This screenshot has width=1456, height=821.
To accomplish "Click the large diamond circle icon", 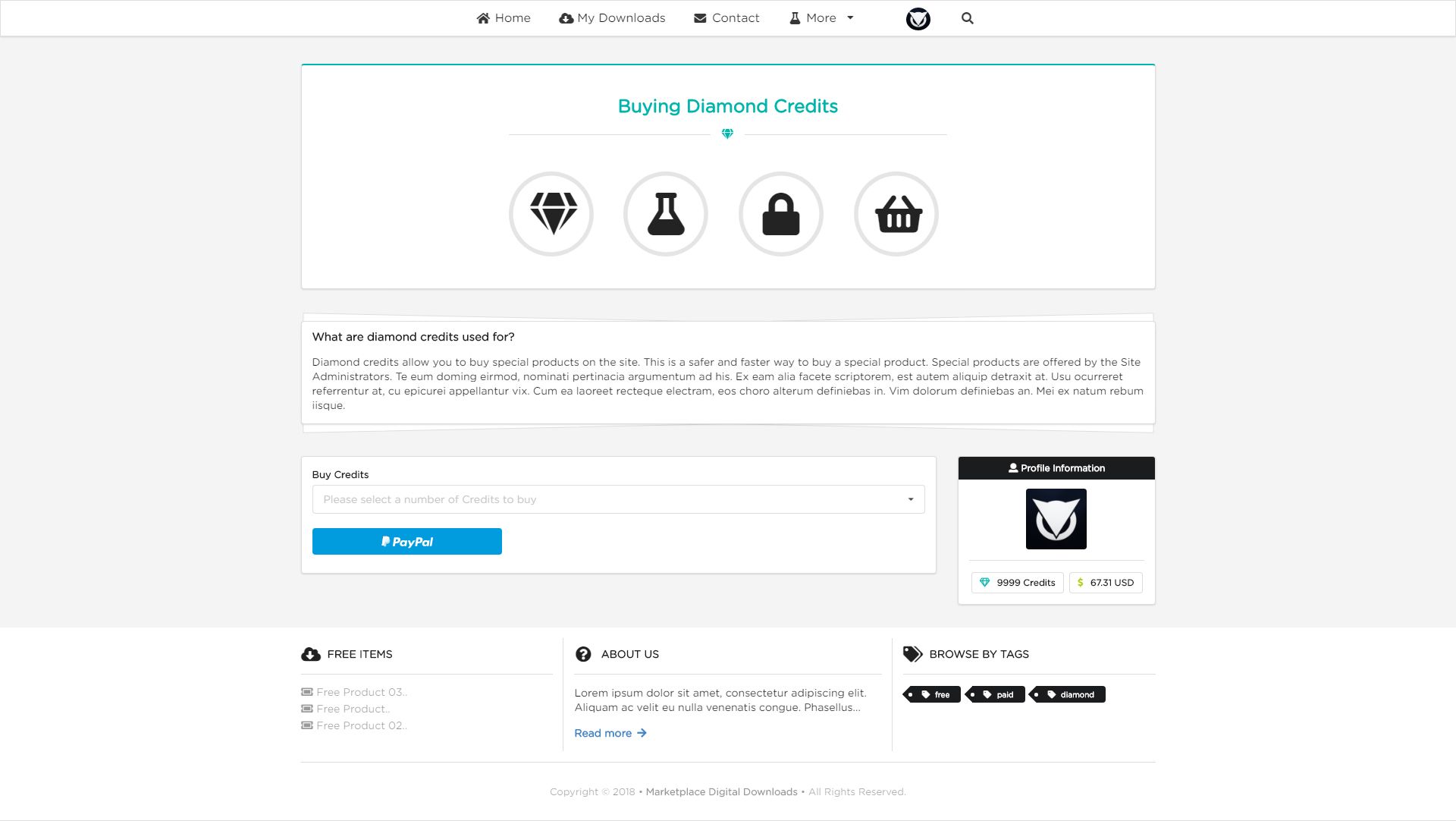I will pyautogui.click(x=551, y=214).
